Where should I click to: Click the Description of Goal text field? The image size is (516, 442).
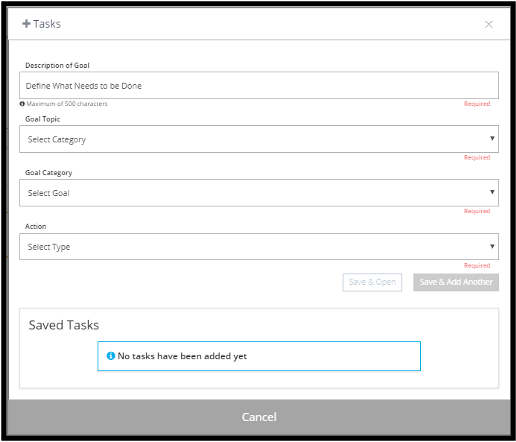pyautogui.click(x=259, y=85)
